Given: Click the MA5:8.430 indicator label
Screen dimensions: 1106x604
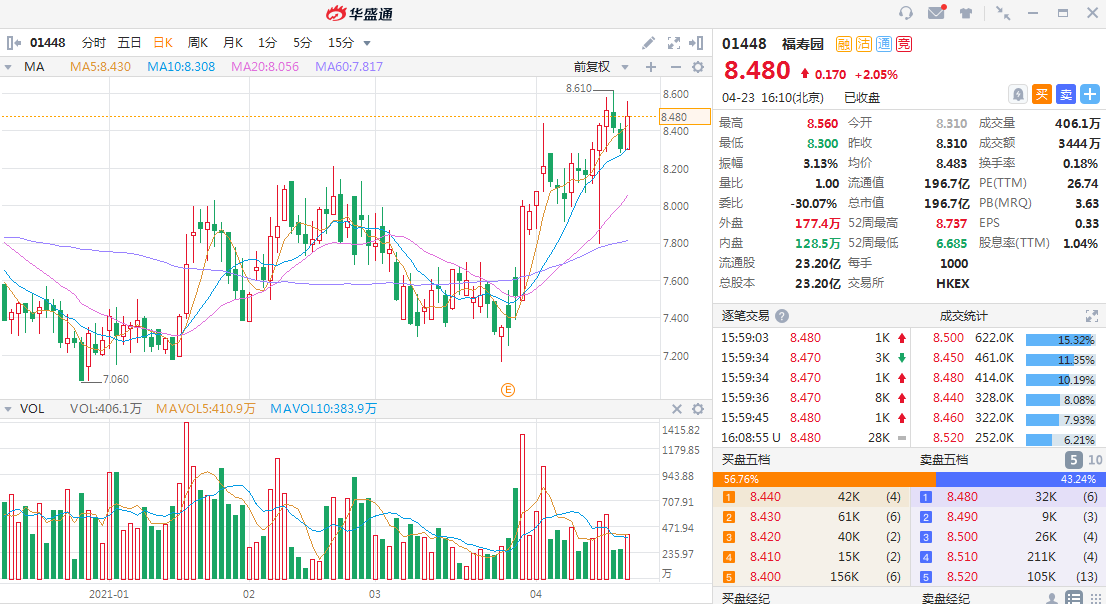Looking at the screenshot, I should coord(100,67).
